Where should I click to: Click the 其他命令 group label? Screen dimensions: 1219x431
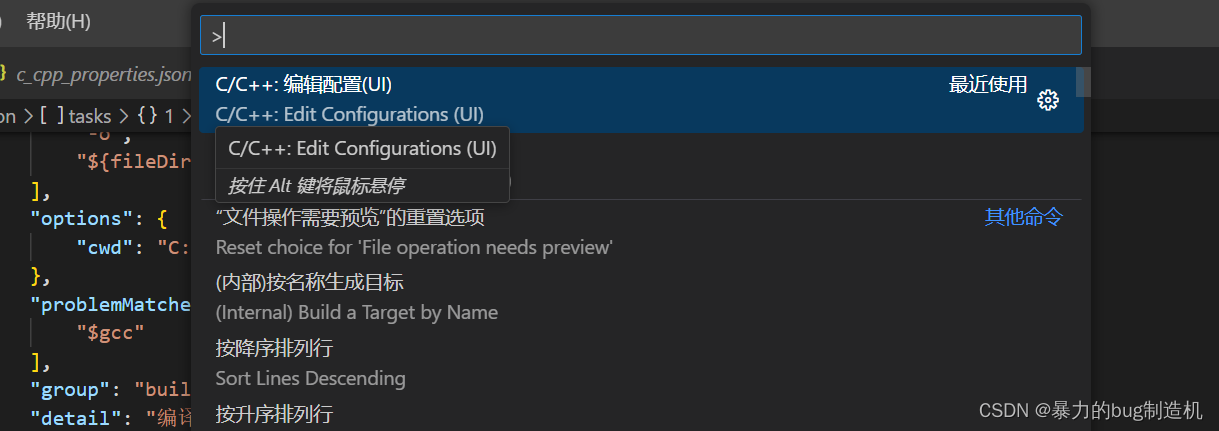click(1023, 217)
